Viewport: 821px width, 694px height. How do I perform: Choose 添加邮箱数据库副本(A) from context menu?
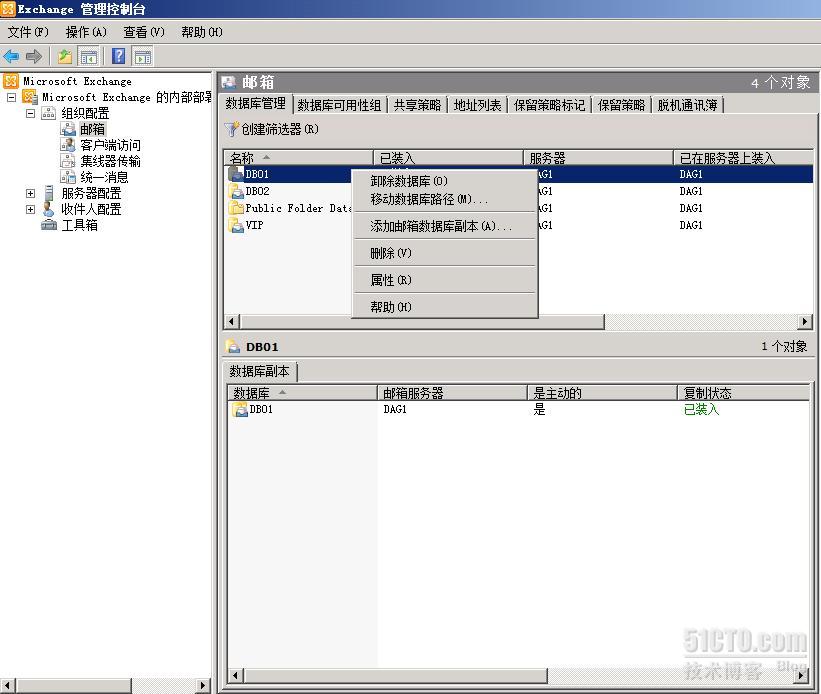pyautogui.click(x=445, y=226)
